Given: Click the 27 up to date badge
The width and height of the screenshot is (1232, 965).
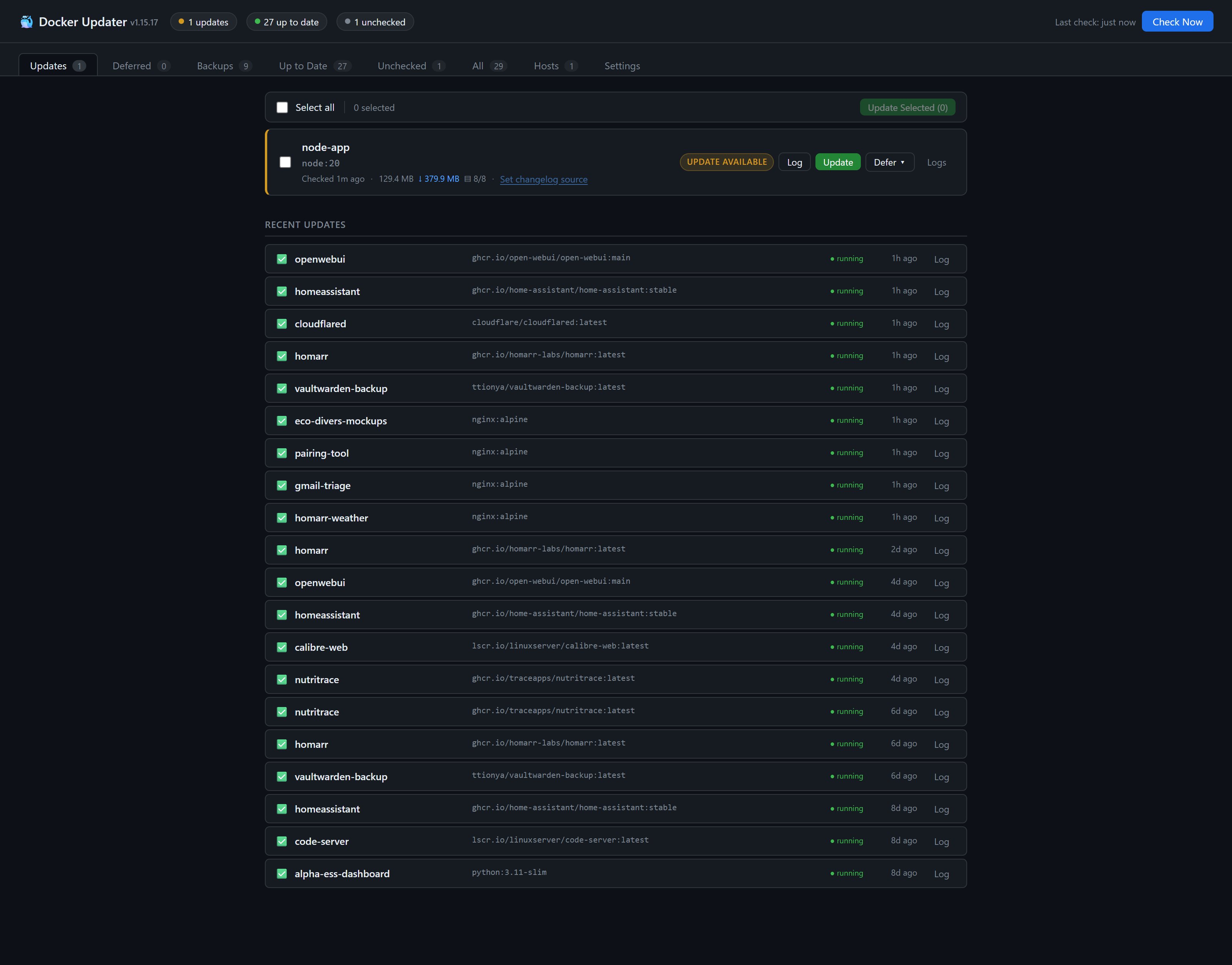Looking at the screenshot, I should (x=286, y=22).
